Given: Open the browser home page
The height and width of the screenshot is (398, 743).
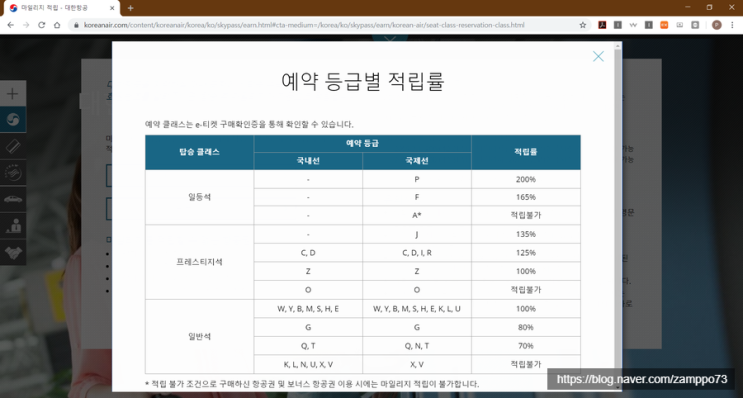Looking at the screenshot, I should 57,25.
